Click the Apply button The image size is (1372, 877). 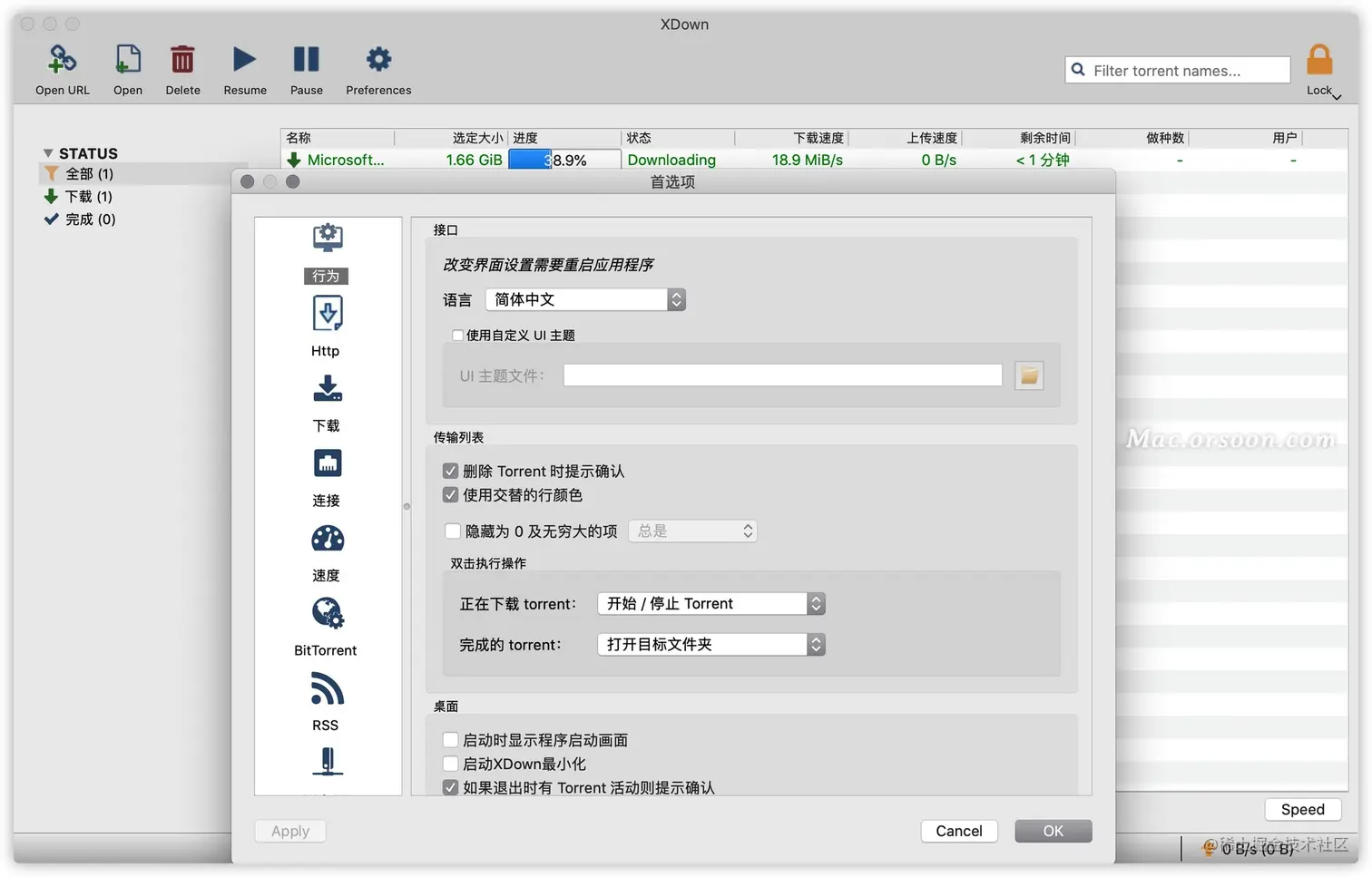290,831
